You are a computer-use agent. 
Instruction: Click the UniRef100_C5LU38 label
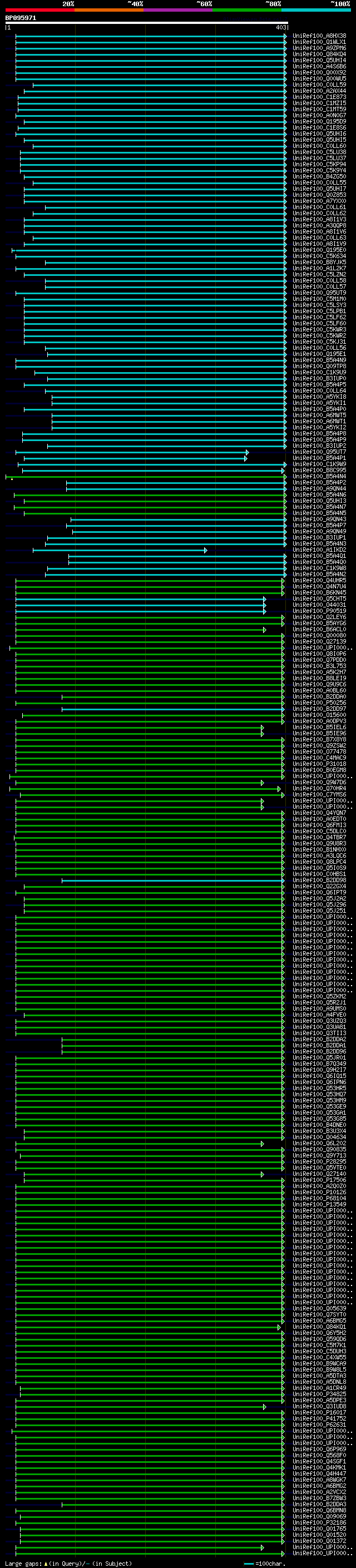pos(319,152)
